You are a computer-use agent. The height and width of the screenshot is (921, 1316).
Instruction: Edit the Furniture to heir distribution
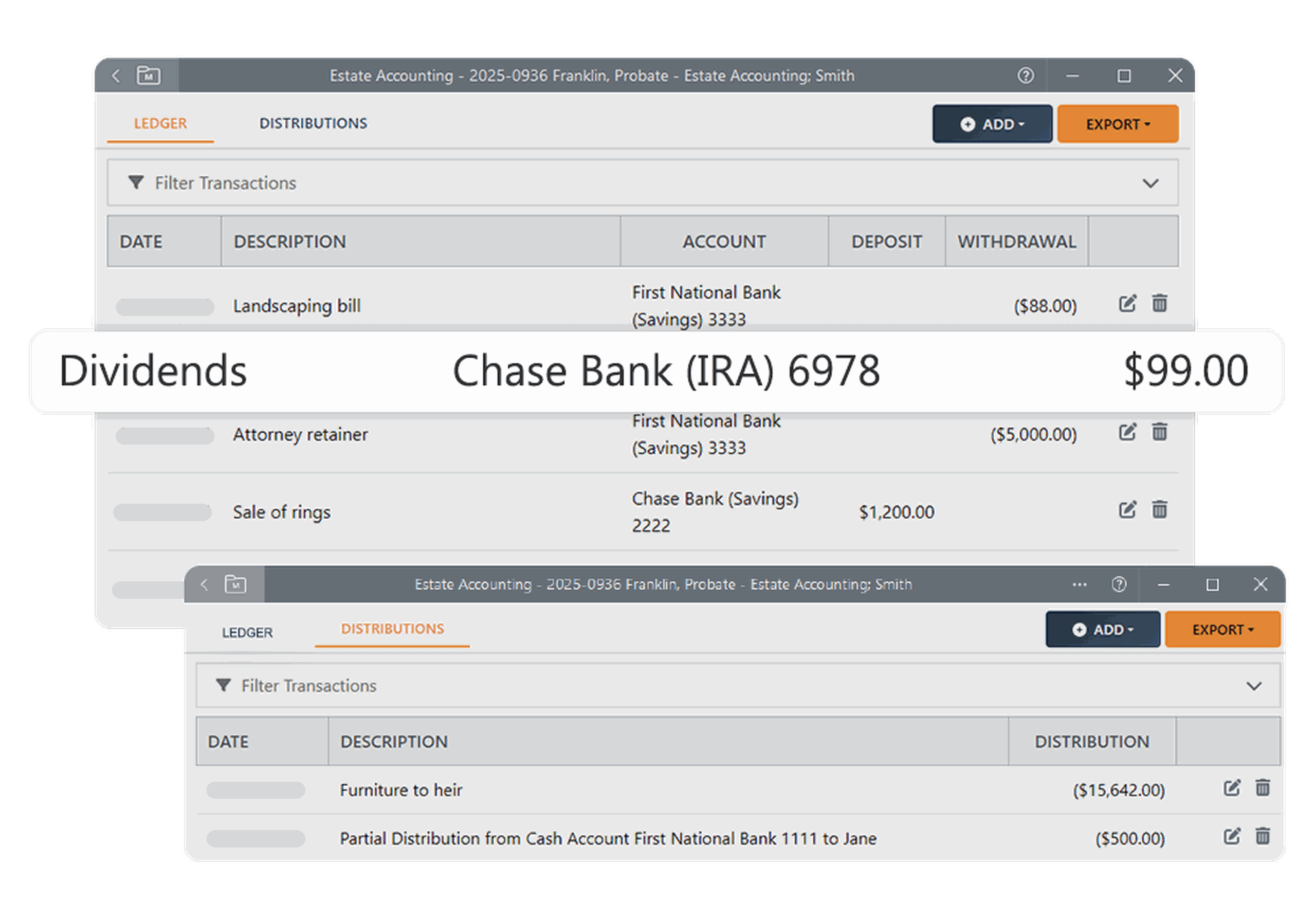click(1231, 789)
